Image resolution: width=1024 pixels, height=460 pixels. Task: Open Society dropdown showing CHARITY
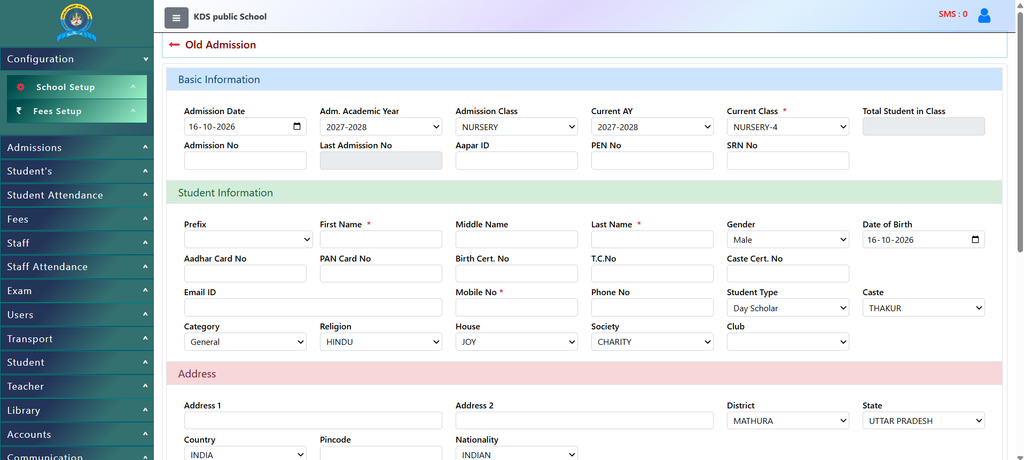click(652, 342)
